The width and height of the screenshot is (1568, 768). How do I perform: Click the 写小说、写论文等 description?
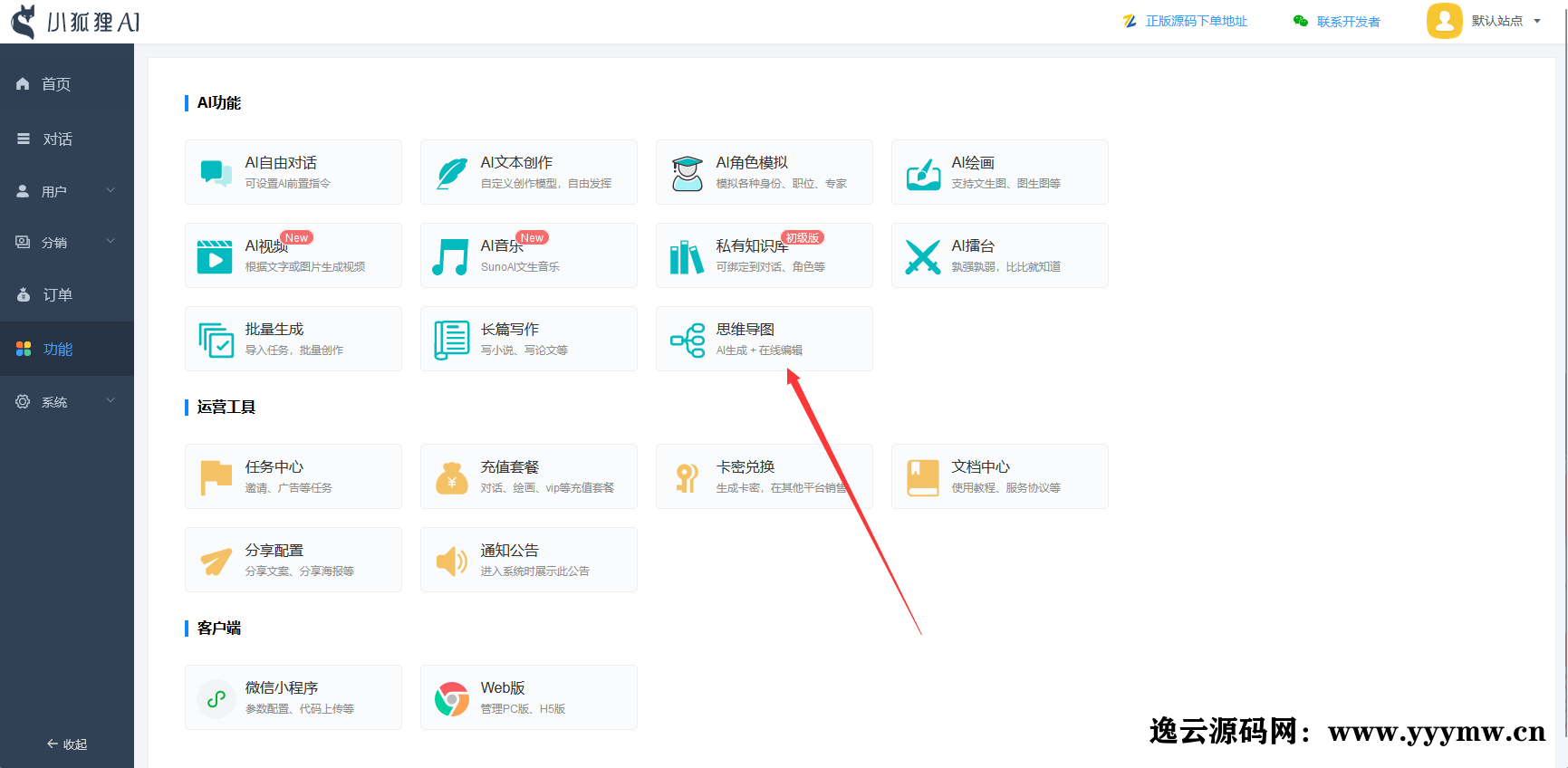pos(524,350)
